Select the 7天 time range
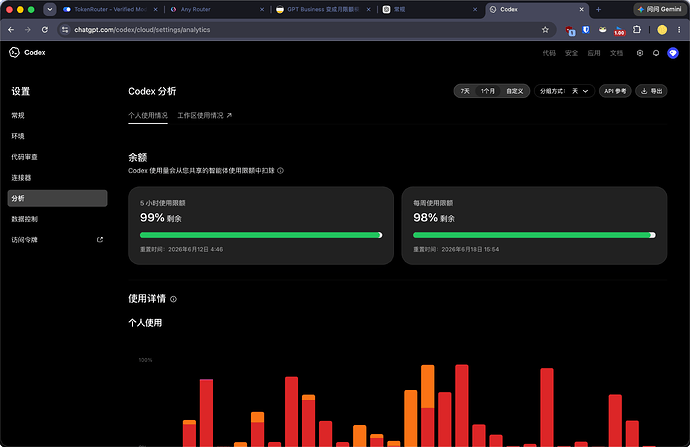 tap(465, 91)
